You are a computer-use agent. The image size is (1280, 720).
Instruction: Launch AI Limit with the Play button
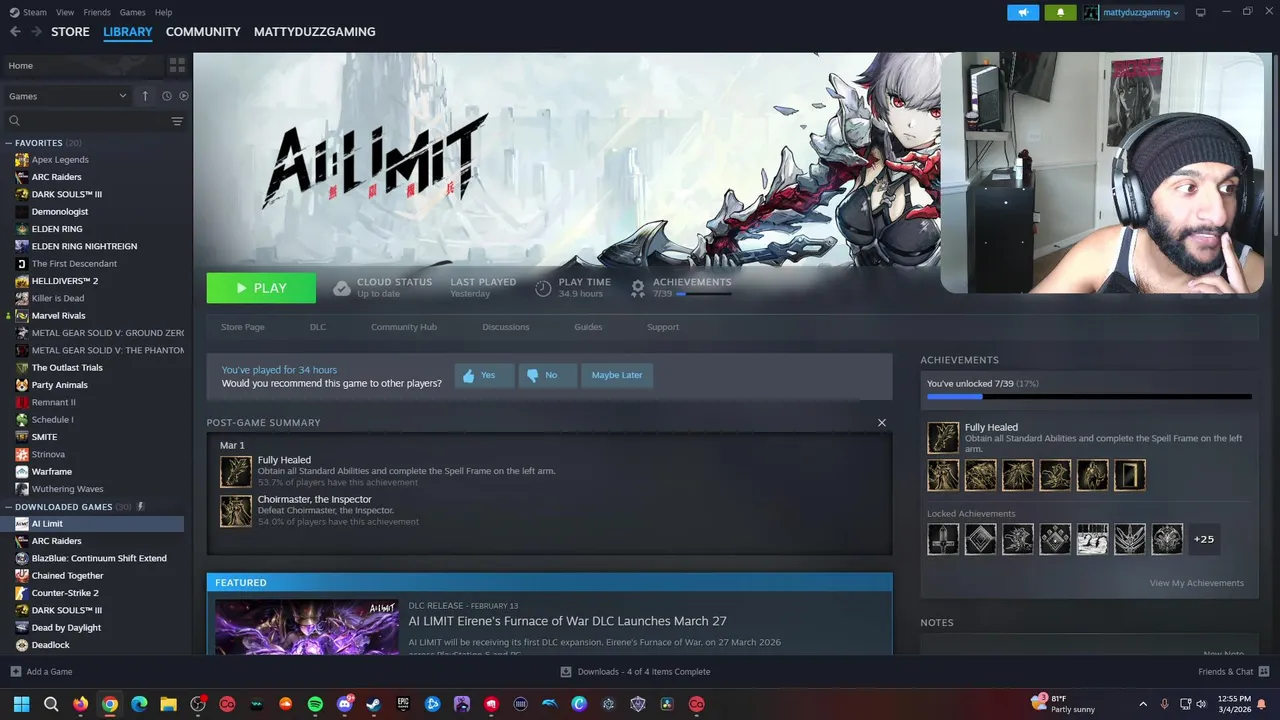(x=261, y=288)
